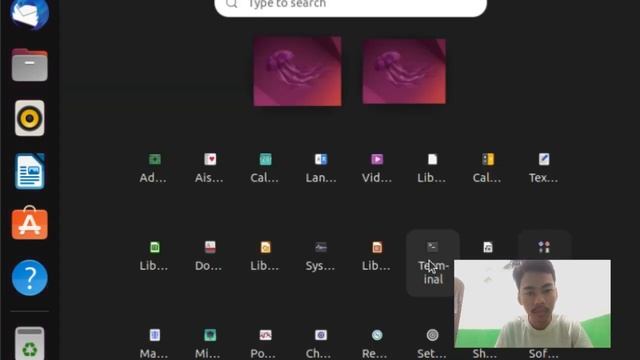Open the Files manager in the dock
Screen dimensions: 640x360
coord(30,65)
